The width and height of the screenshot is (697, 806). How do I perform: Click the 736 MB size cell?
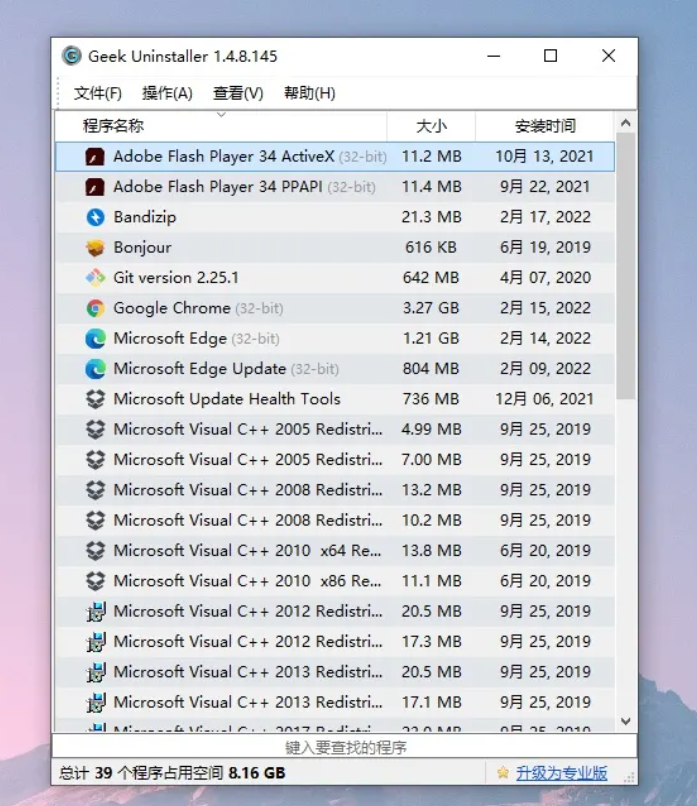point(431,399)
